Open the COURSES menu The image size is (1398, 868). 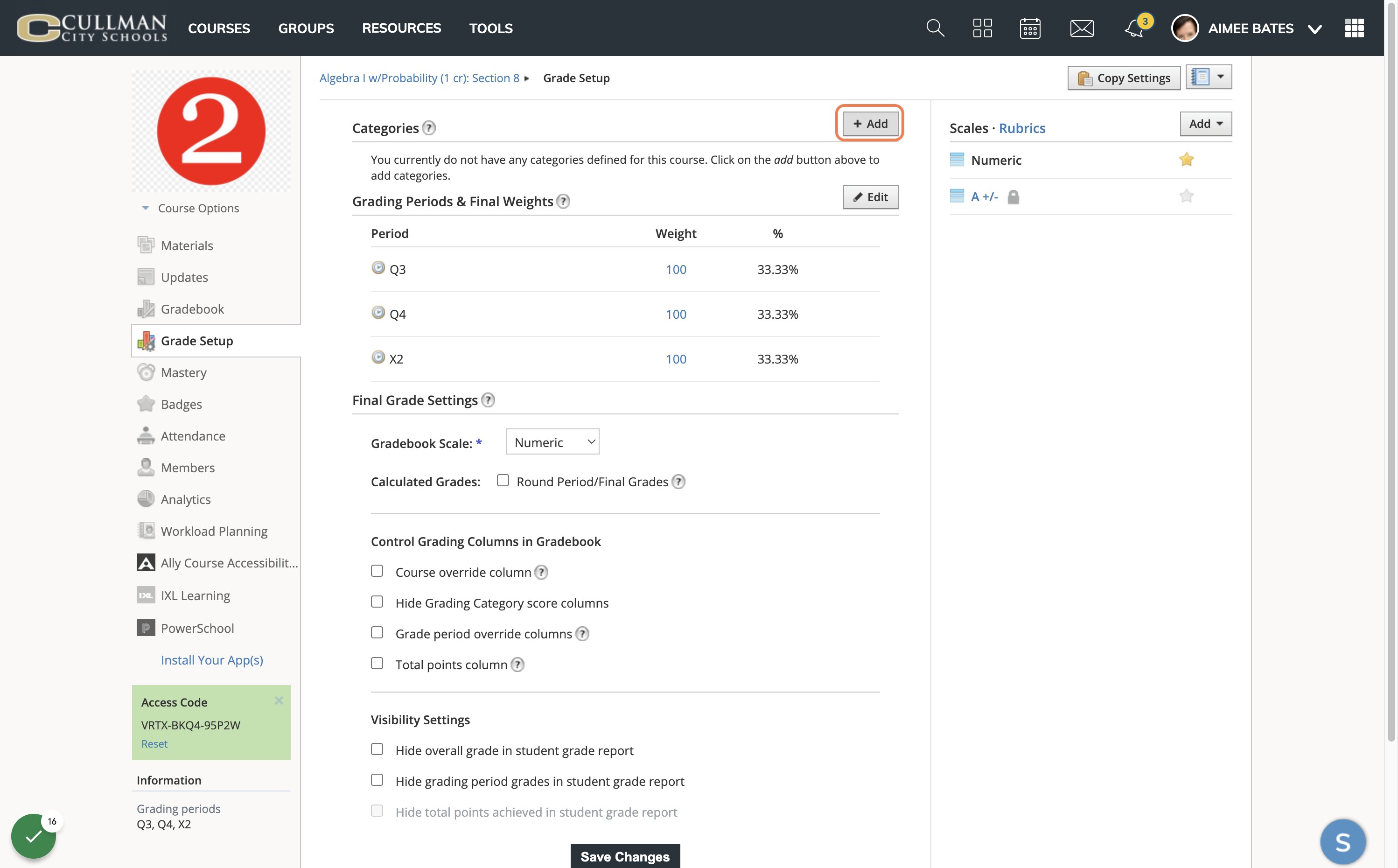pos(219,28)
